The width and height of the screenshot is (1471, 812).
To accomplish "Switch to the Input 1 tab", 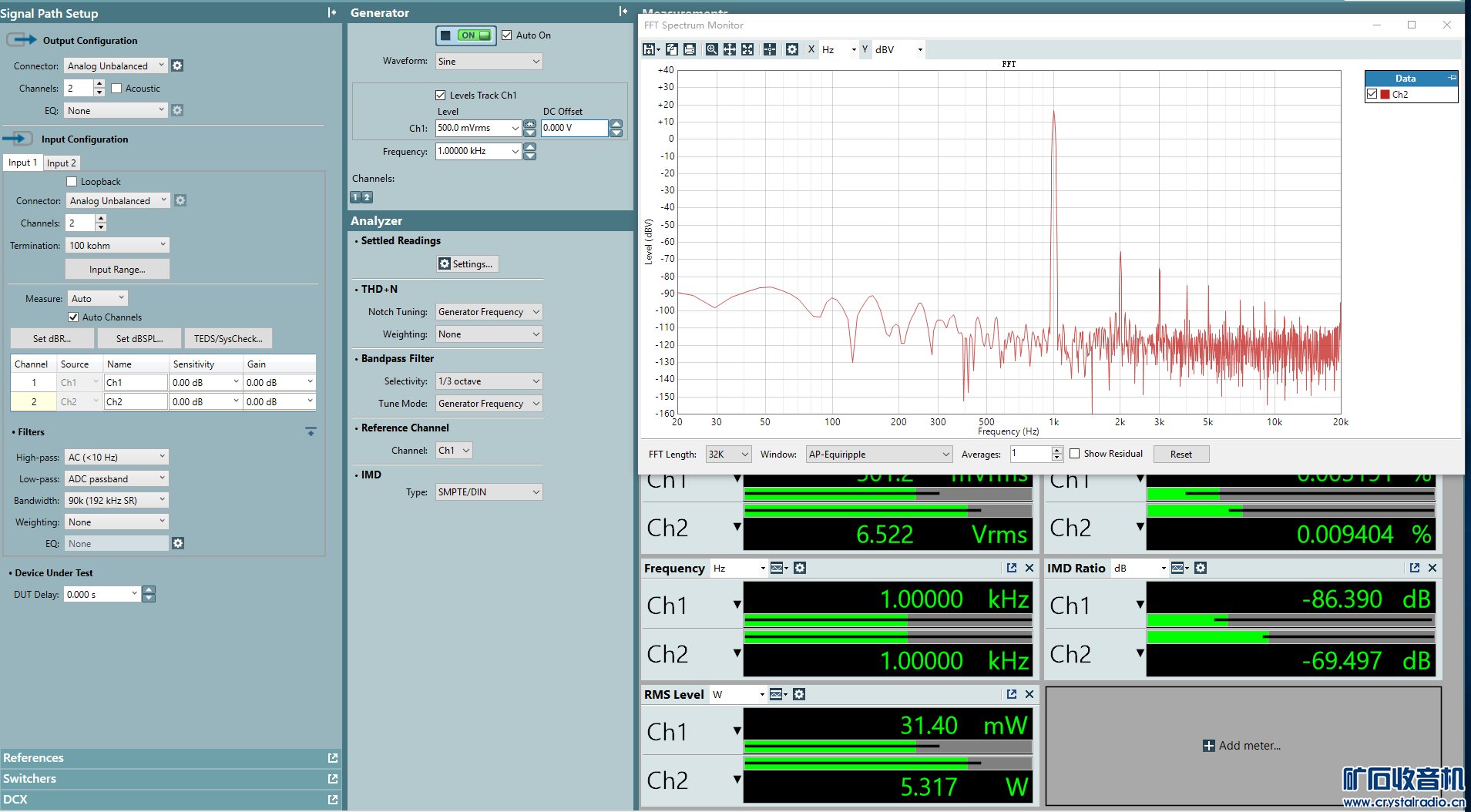I will 22,163.
